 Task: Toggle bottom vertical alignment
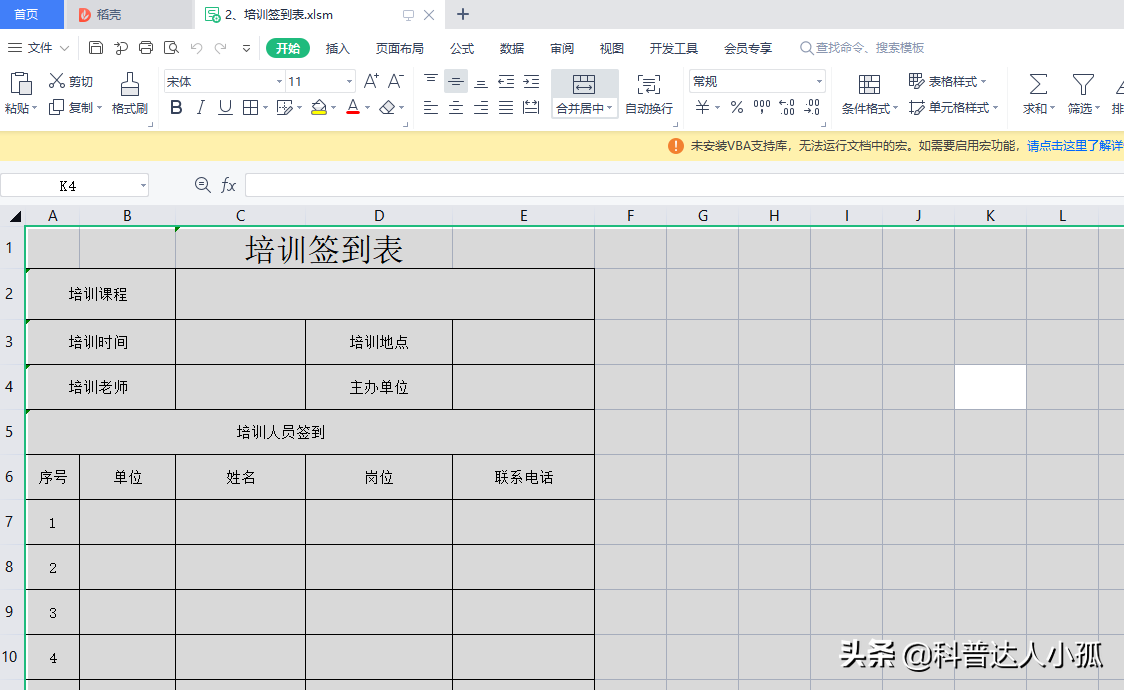pos(481,81)
